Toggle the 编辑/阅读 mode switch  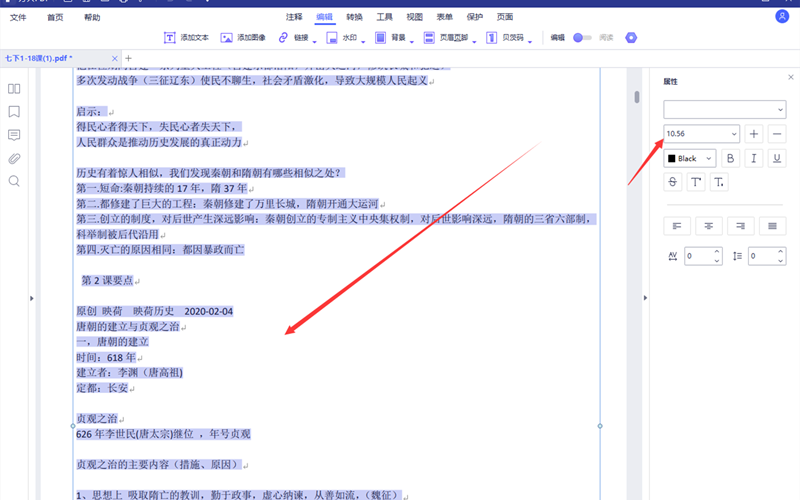tap(581, 37)
